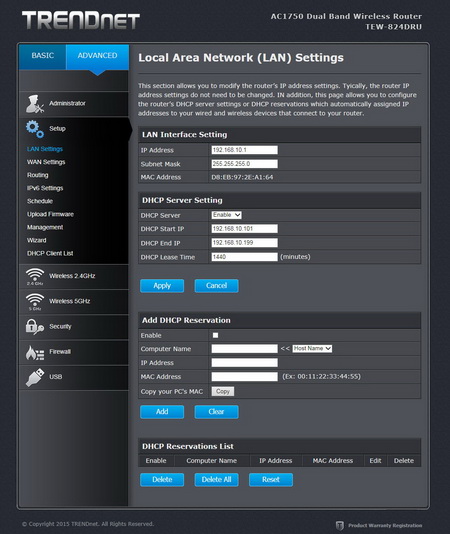This screenshot has height=534, width=450.
Task: Tick the Enable checkbox for DHCP reservation
Action: point(215,335)
